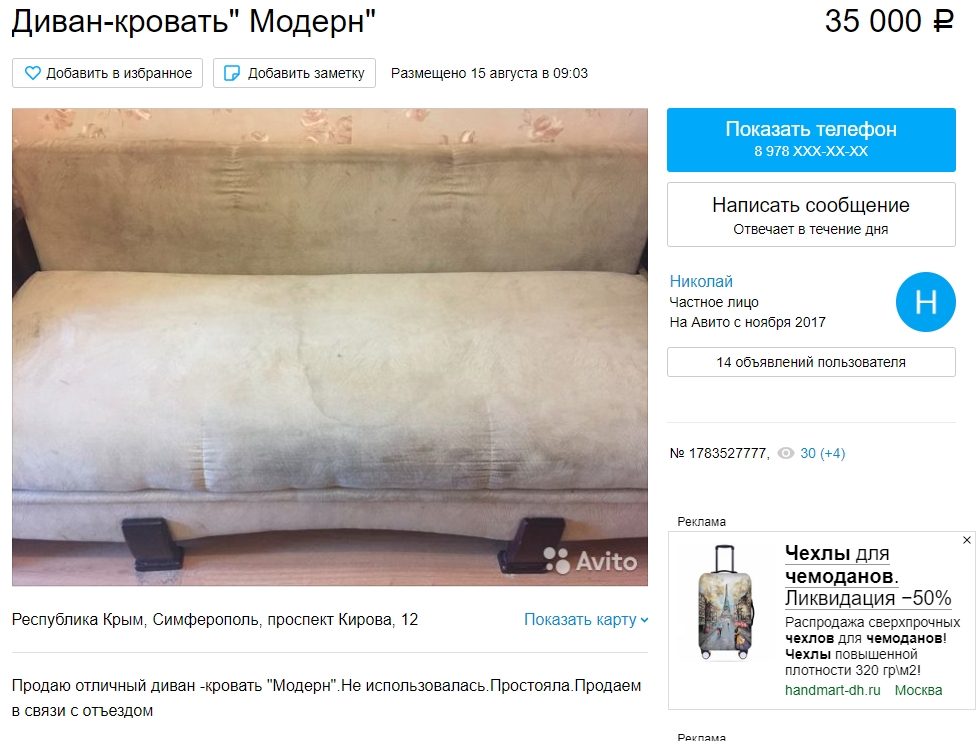Screen dimensions: 980x741
Task: Expand the Показать карту map section
Action: coord(586,620)
